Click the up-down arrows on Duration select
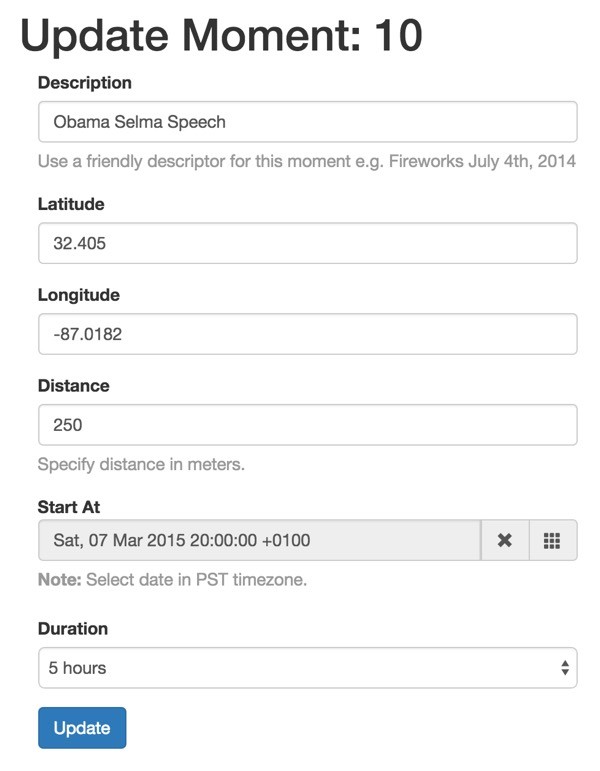600x771 pixels. (565, 668)
